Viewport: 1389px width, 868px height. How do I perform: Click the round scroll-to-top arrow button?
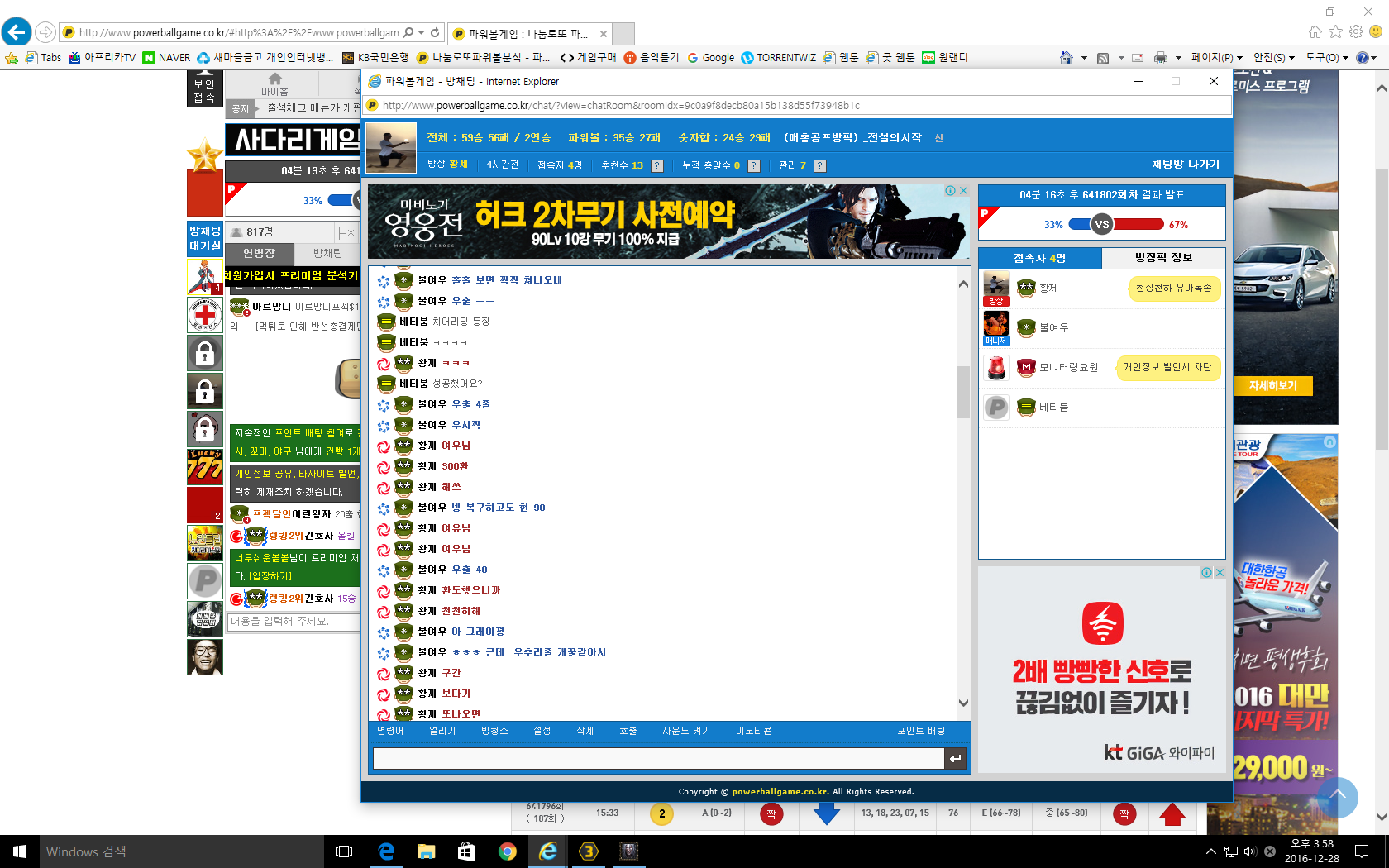click(x=1337, y=797)
